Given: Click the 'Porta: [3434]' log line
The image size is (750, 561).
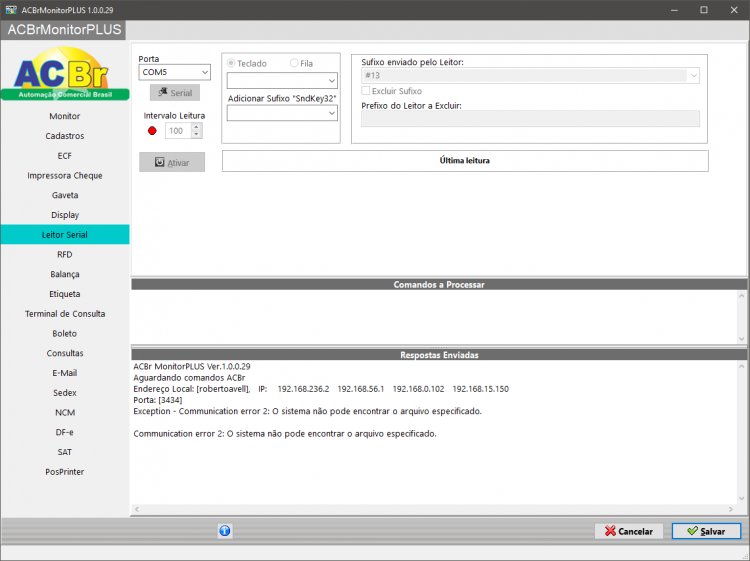Looking at the screenshot, I should pyautogui.click(x=158, y=400).
